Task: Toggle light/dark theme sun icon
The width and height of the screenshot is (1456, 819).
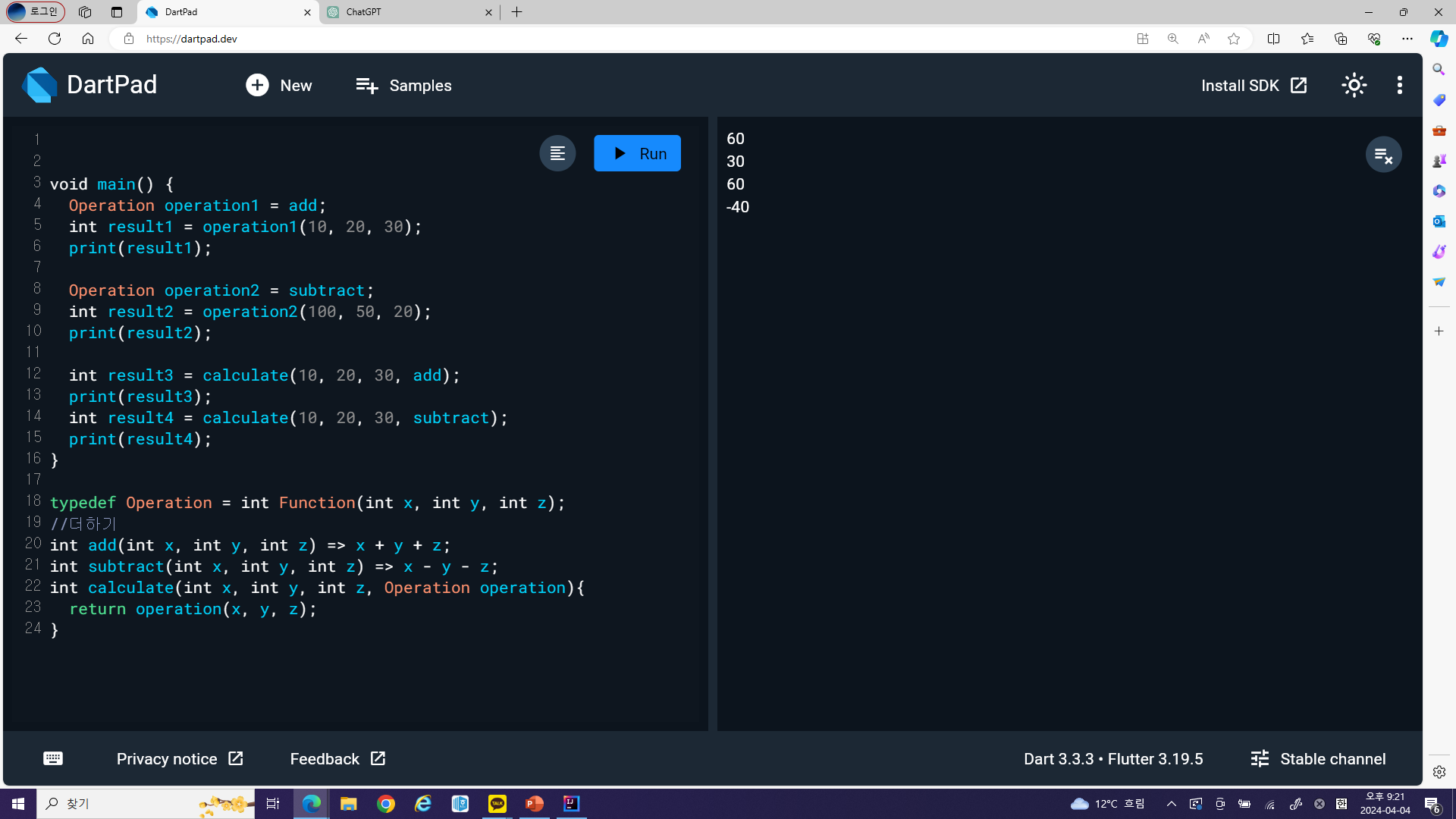Action: [x=1354, y=86]
